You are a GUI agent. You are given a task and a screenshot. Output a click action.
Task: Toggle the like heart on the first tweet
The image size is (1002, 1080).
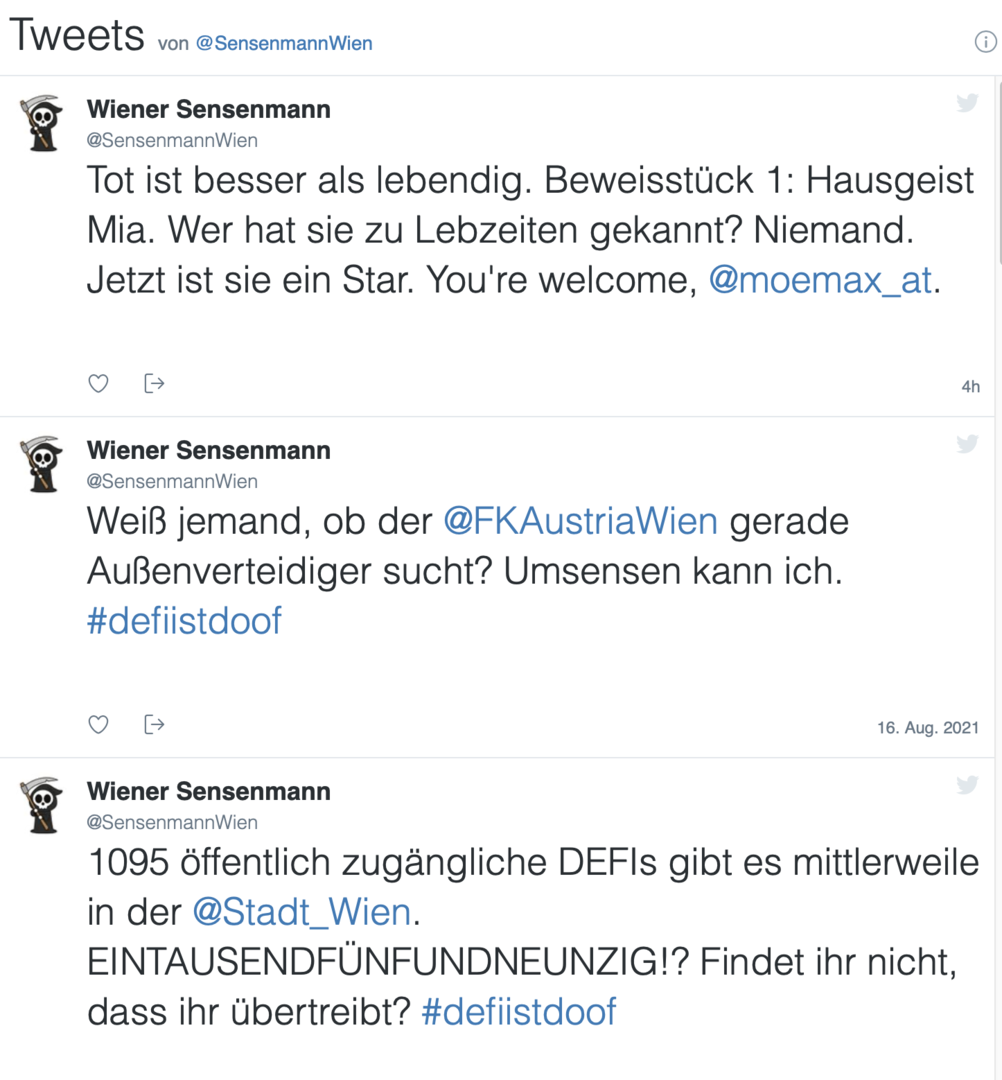pyautogui.click(x=98, y=383)
